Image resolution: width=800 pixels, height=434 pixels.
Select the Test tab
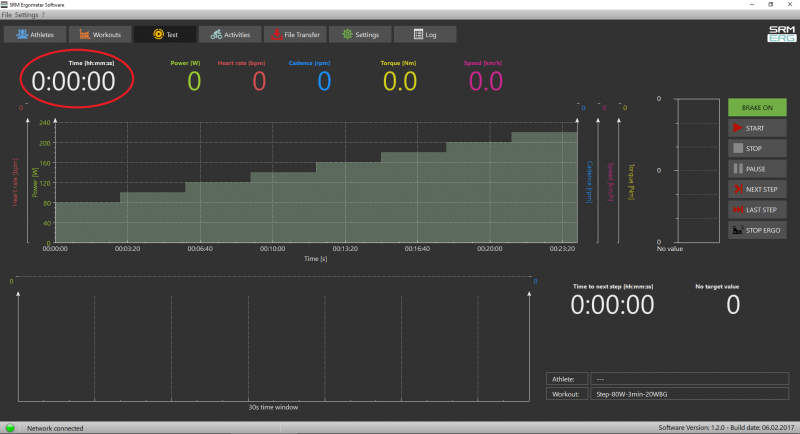164,34
